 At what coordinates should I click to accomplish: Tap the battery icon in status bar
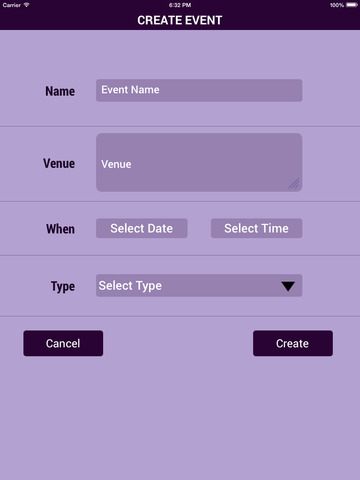point(352,5)
